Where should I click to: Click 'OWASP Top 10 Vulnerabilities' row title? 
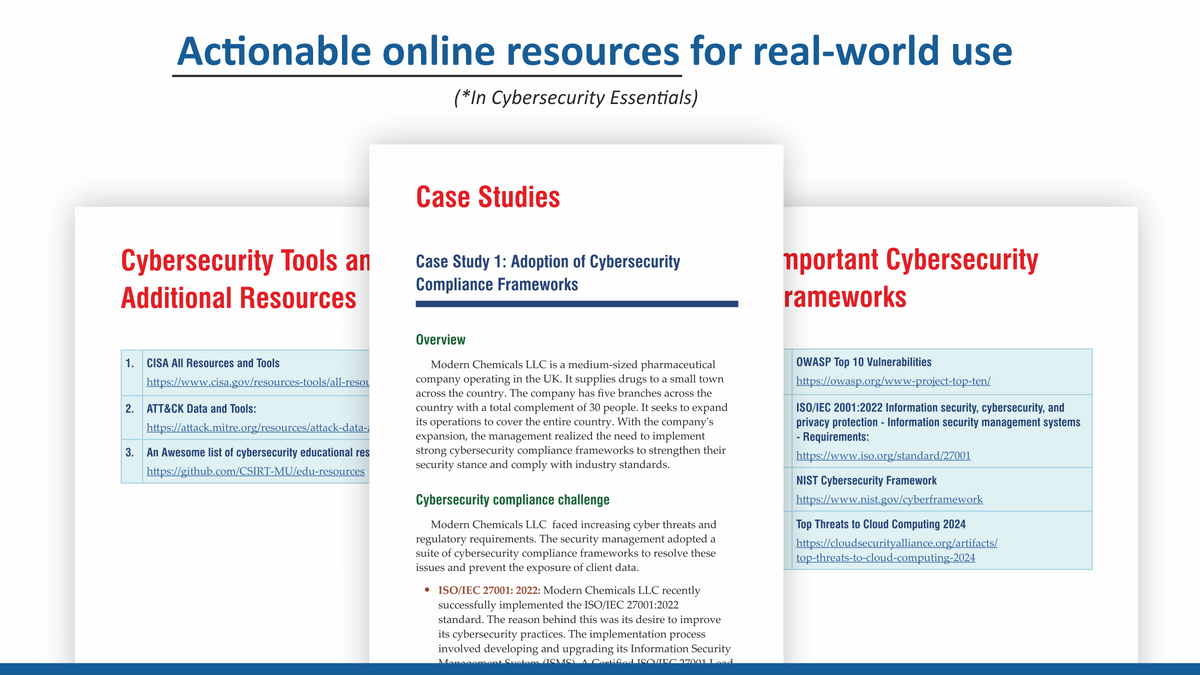(864, 362)
